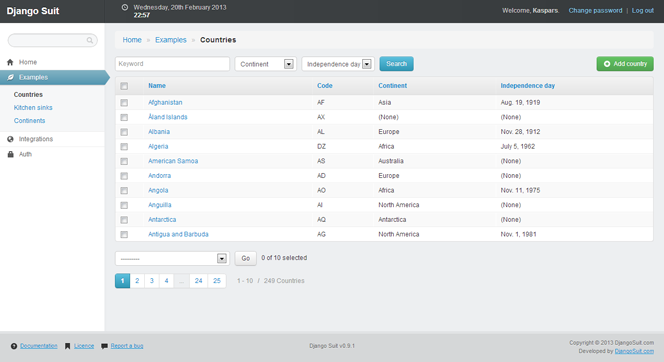664x362 pixels.
Task: Check the Anguilla row checkbox
Action: pyautogui.click(x=124, y=205)
